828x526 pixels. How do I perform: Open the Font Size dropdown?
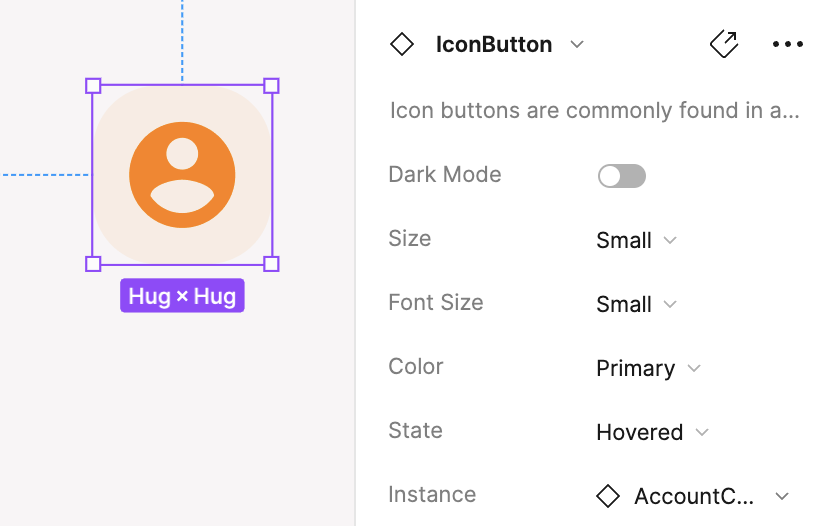(x=636, y=304)
